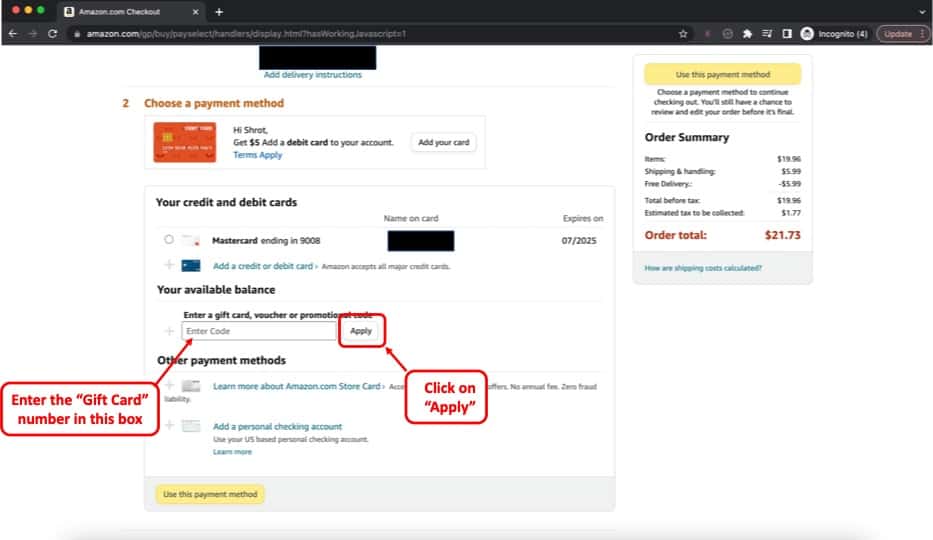Image resolution: width=933 pixels, height=540 pixels.
Task: Click Add delivery instructions link
Action: click(312, 75)
